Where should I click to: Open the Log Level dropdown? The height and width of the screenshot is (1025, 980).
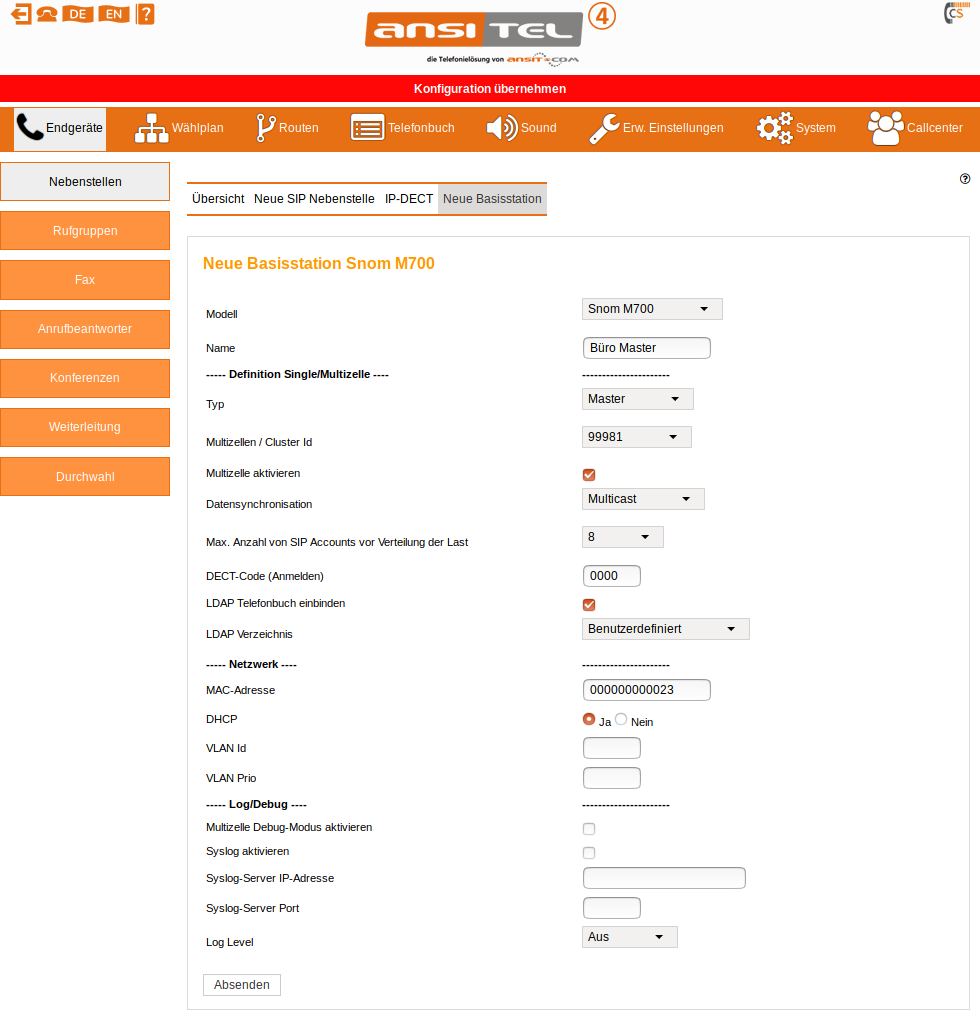[629, 937]
